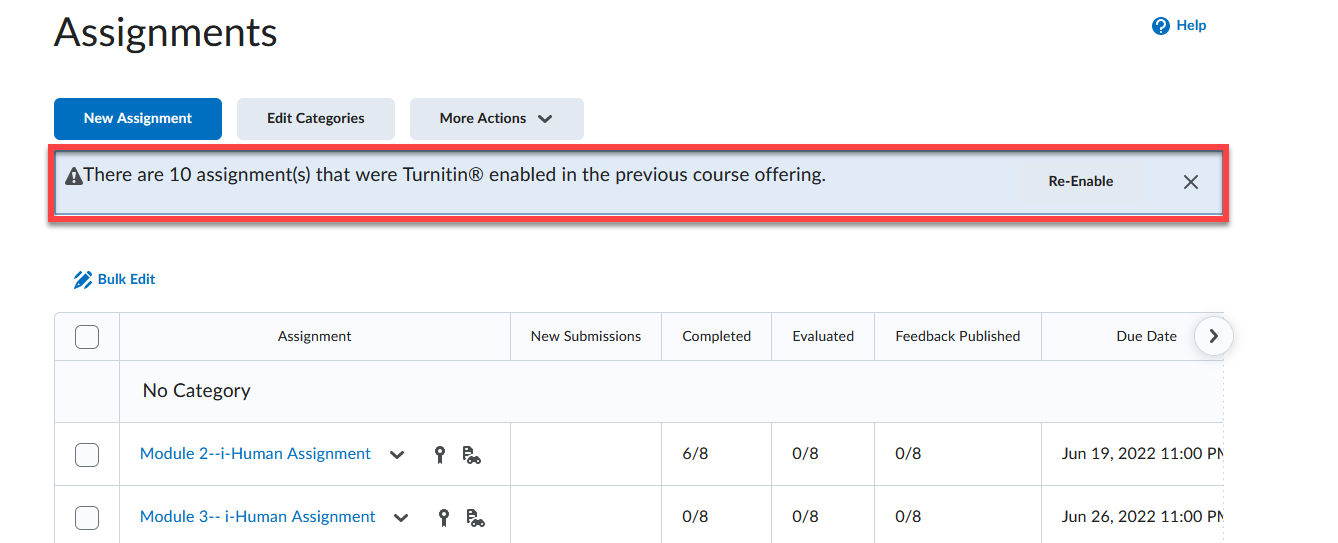
Task: Click the key icon for Module 3 assignment
Action: click(x=445, y=518)
